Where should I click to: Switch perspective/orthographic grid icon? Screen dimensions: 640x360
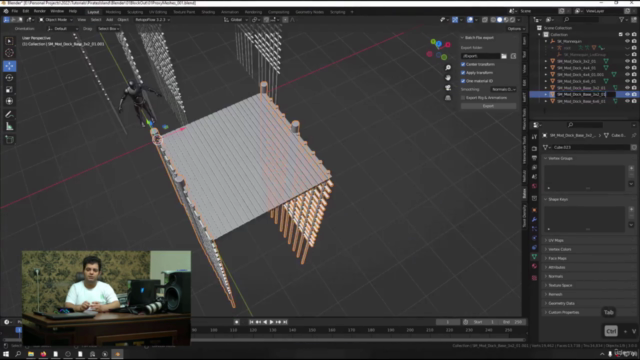point(448,98)
